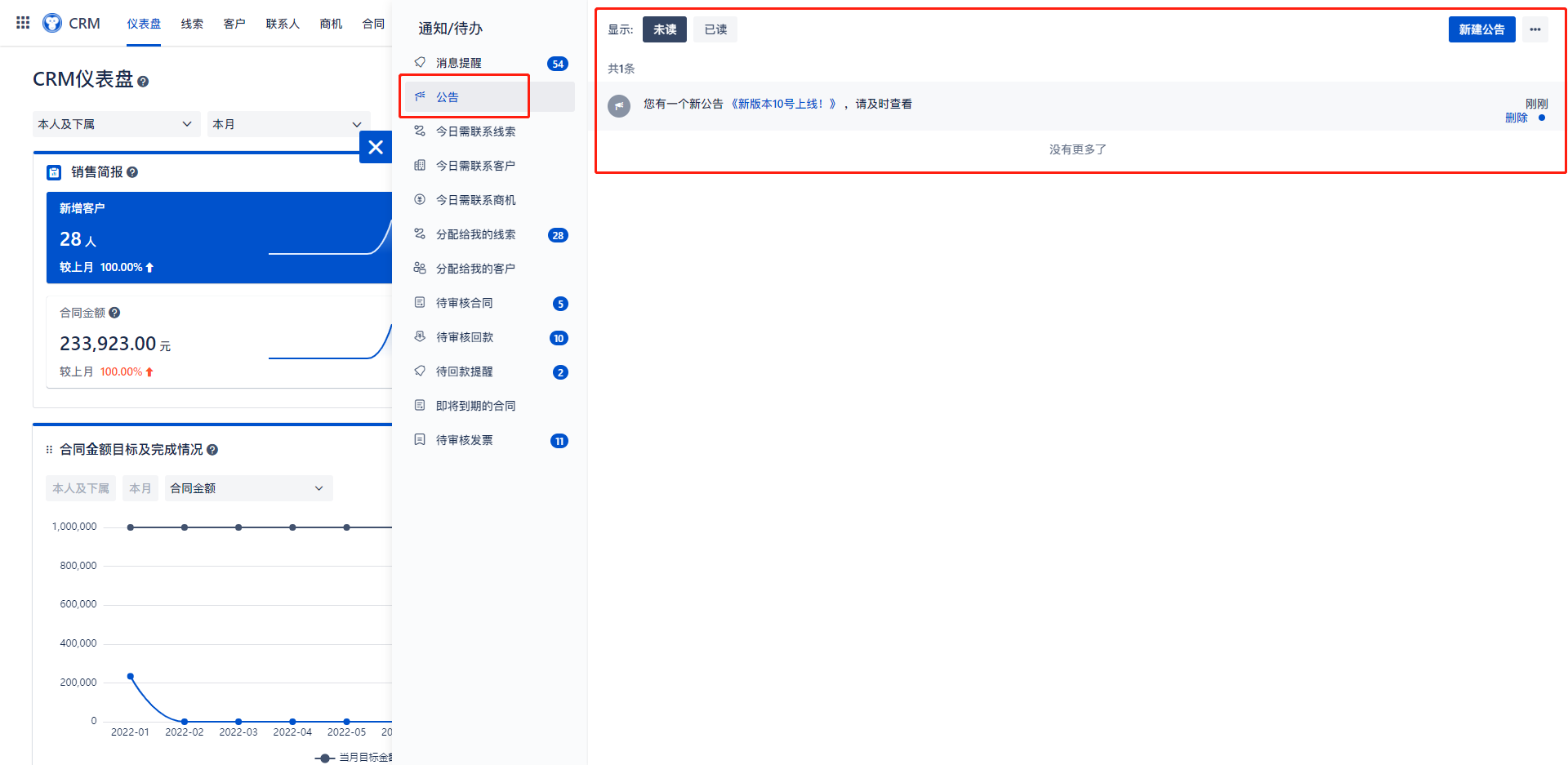
Task: Switch to the 联系人 tab
Action: pyautogui.click(x=283, y=24)
